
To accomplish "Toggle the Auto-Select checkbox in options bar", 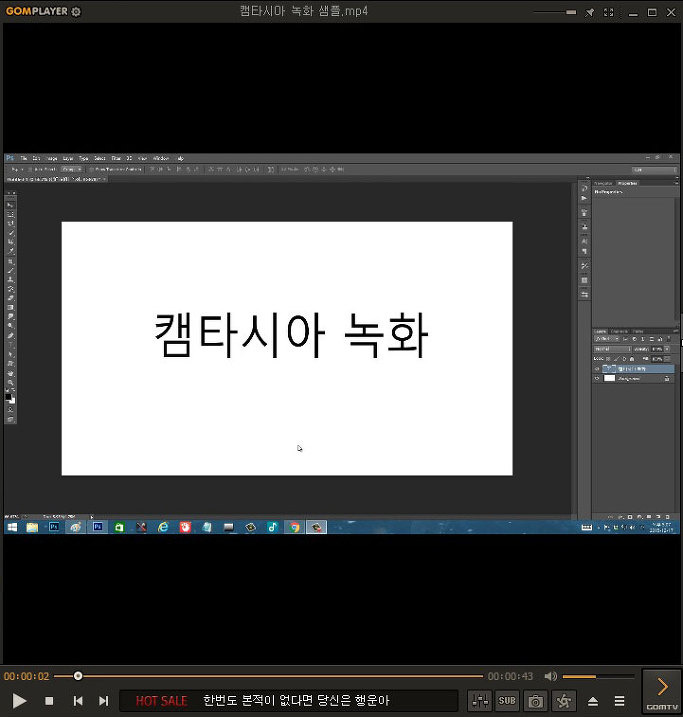I will (x=31, y=169).
